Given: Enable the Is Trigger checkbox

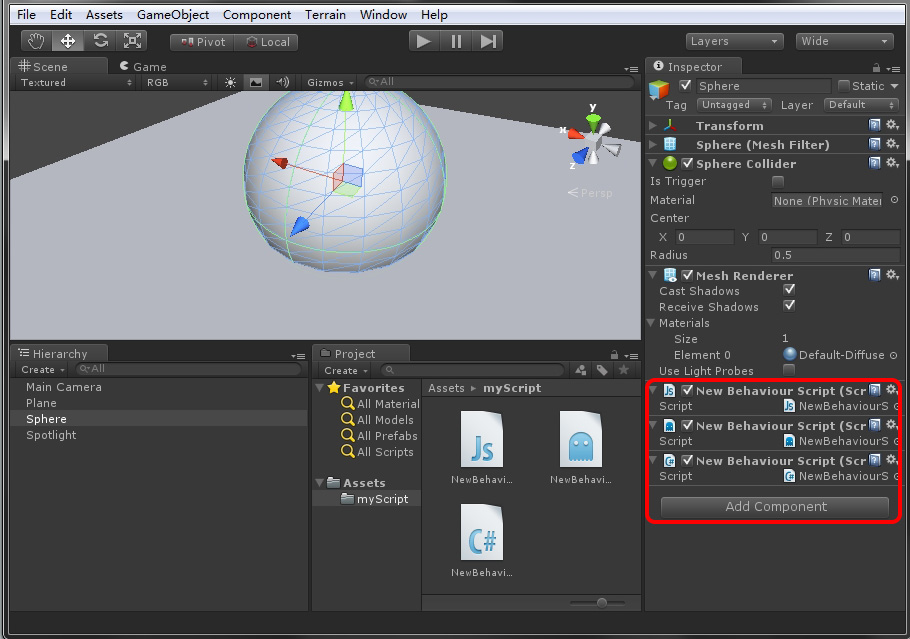Looking at the screenshot, I should [778, 182].
